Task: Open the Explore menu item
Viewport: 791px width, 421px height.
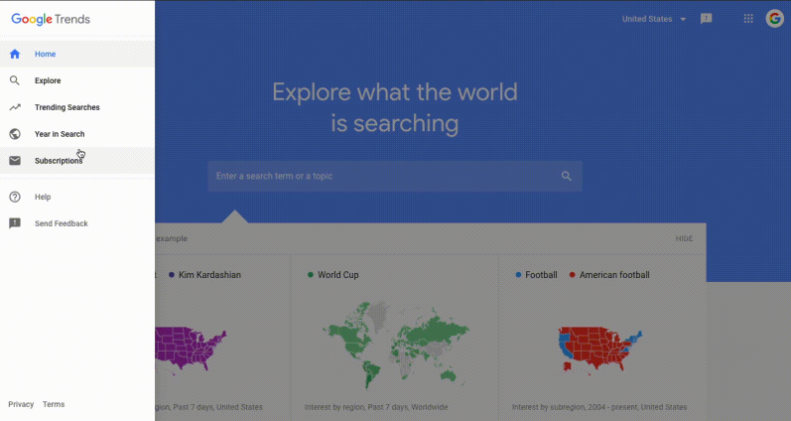Action: point(77,81)
